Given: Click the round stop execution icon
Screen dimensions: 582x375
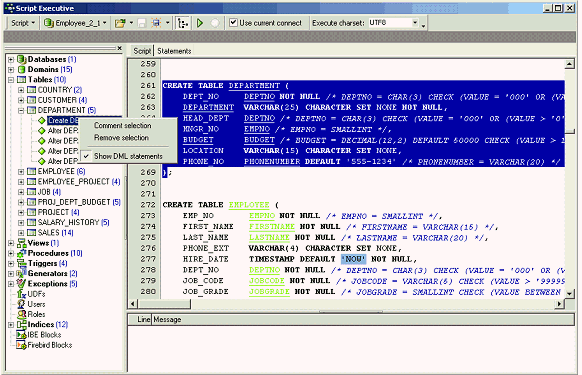Looking at the screenshot, I should (x=215, y=23).
